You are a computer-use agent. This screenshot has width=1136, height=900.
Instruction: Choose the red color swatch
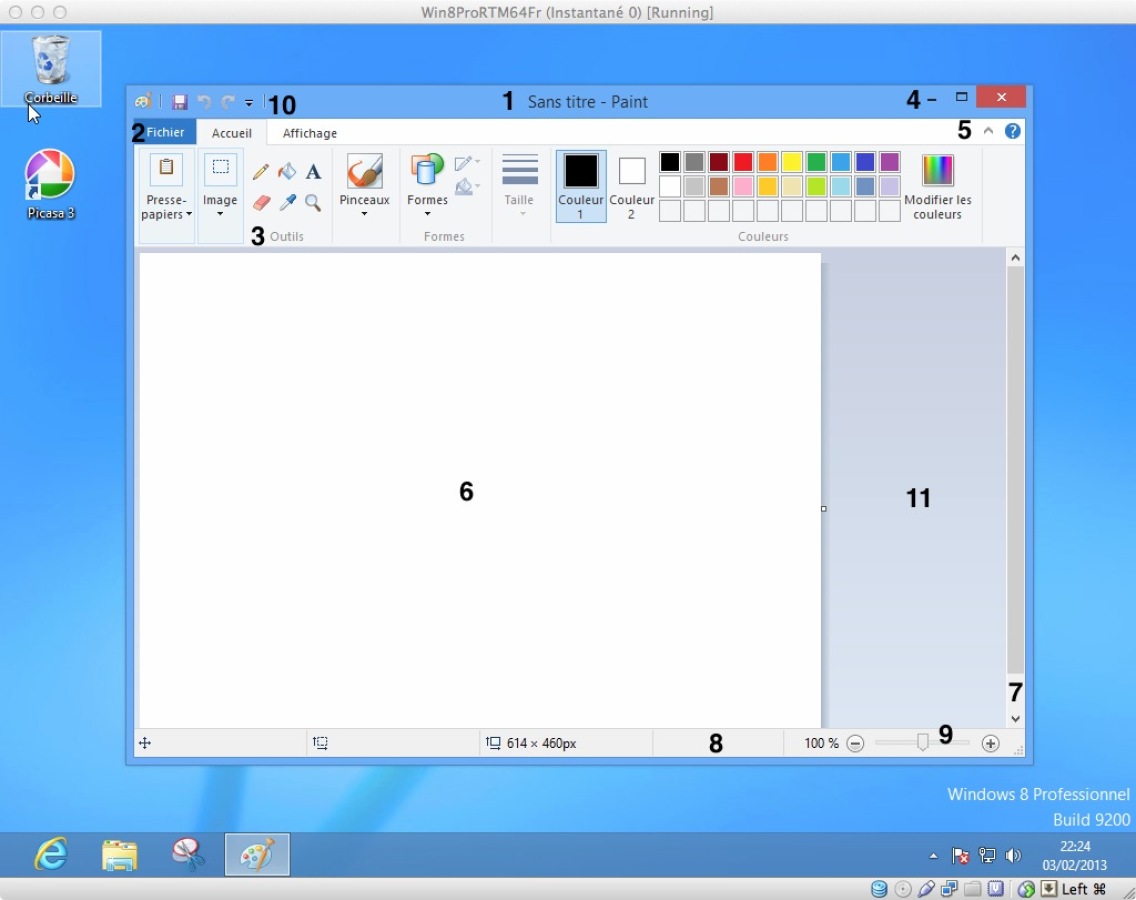[x=743, y=162]
